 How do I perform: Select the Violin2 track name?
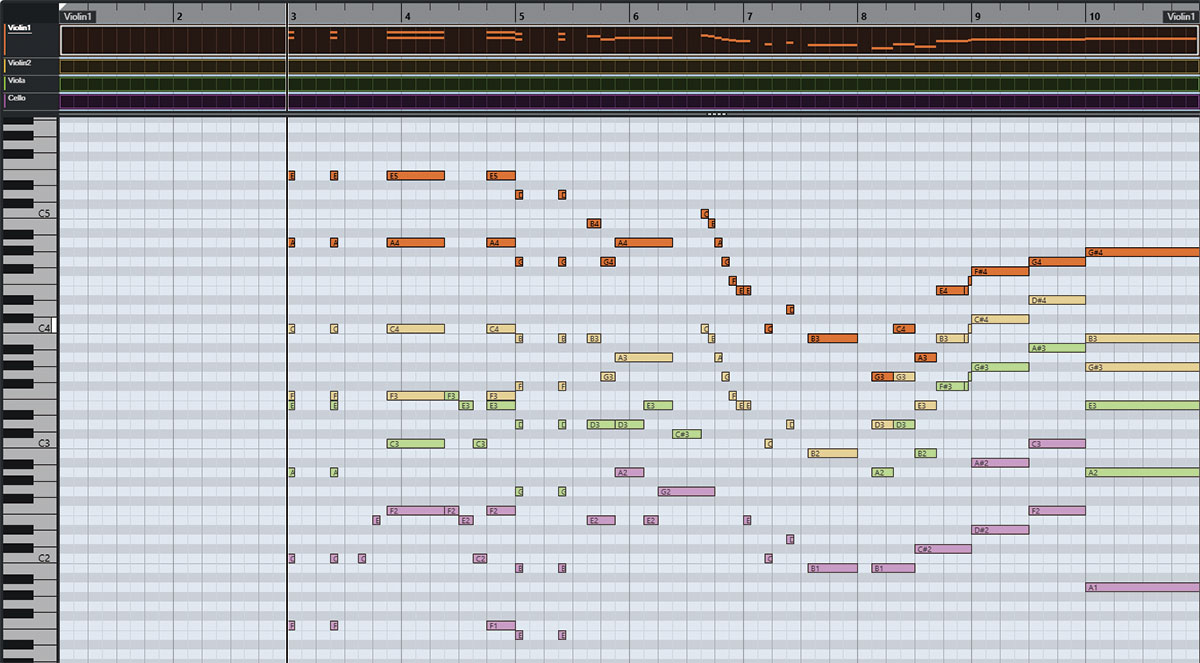[19, 64]
